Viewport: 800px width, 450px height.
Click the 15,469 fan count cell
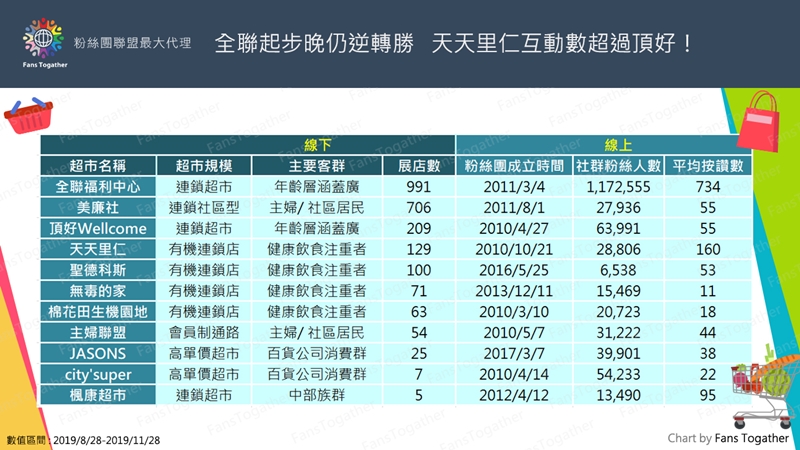coord(618,291)
